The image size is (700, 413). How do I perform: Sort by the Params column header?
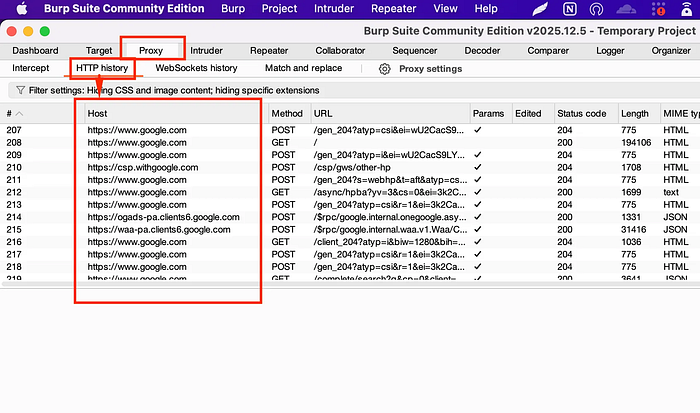pyautogui.click(x=491, y=113)
